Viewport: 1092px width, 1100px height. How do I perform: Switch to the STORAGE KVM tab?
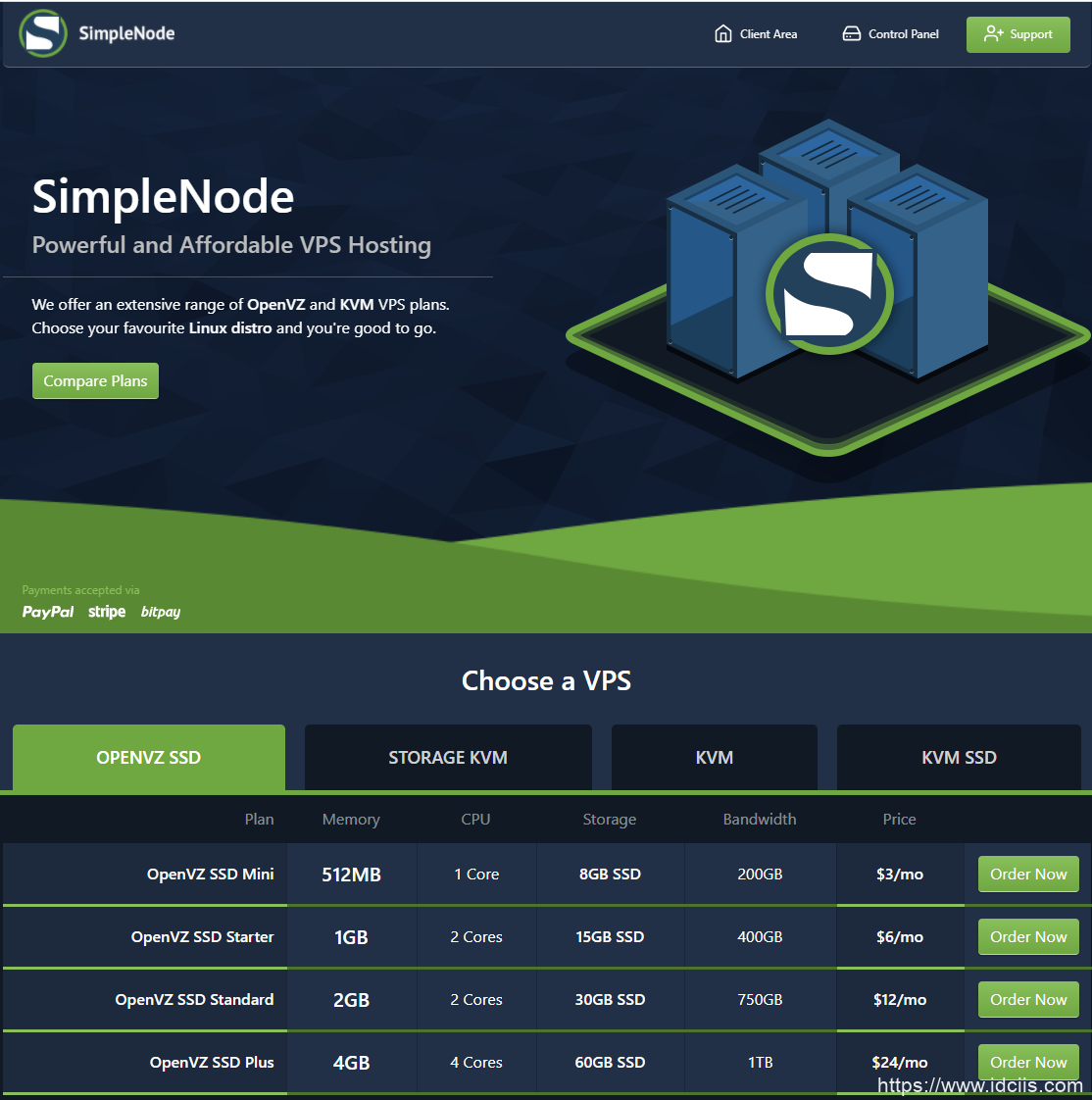[x=448, y=757]
